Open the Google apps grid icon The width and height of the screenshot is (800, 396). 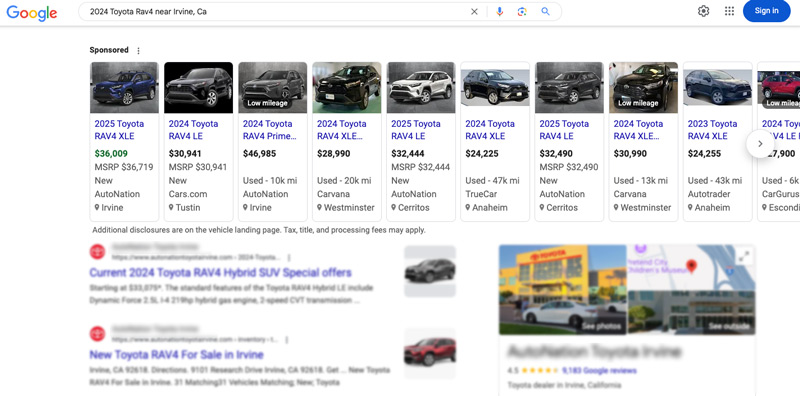click(730, 11)
